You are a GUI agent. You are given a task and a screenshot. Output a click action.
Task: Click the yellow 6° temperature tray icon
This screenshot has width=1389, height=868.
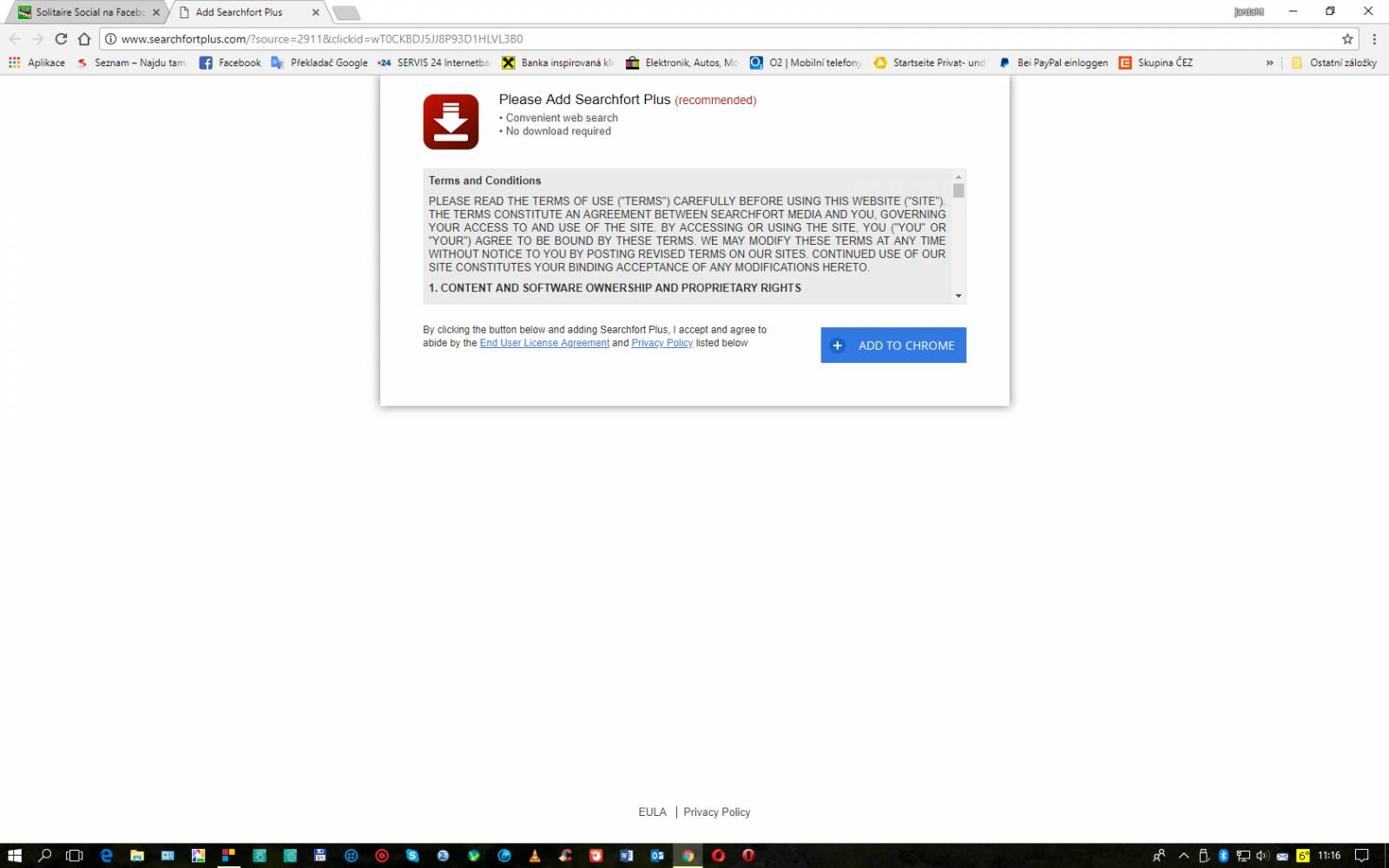tap(1303, 855)
